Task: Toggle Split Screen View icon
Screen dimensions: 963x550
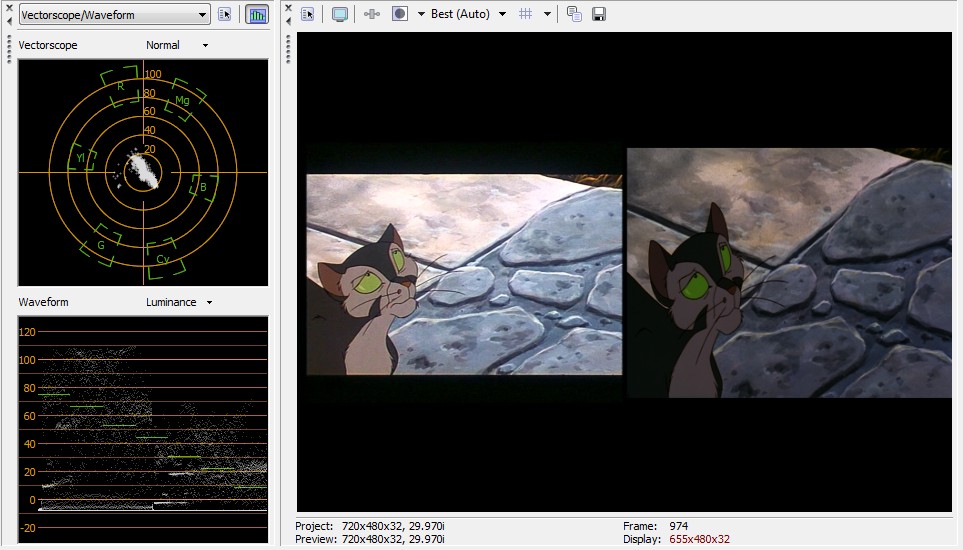Action: coord(400,14)
